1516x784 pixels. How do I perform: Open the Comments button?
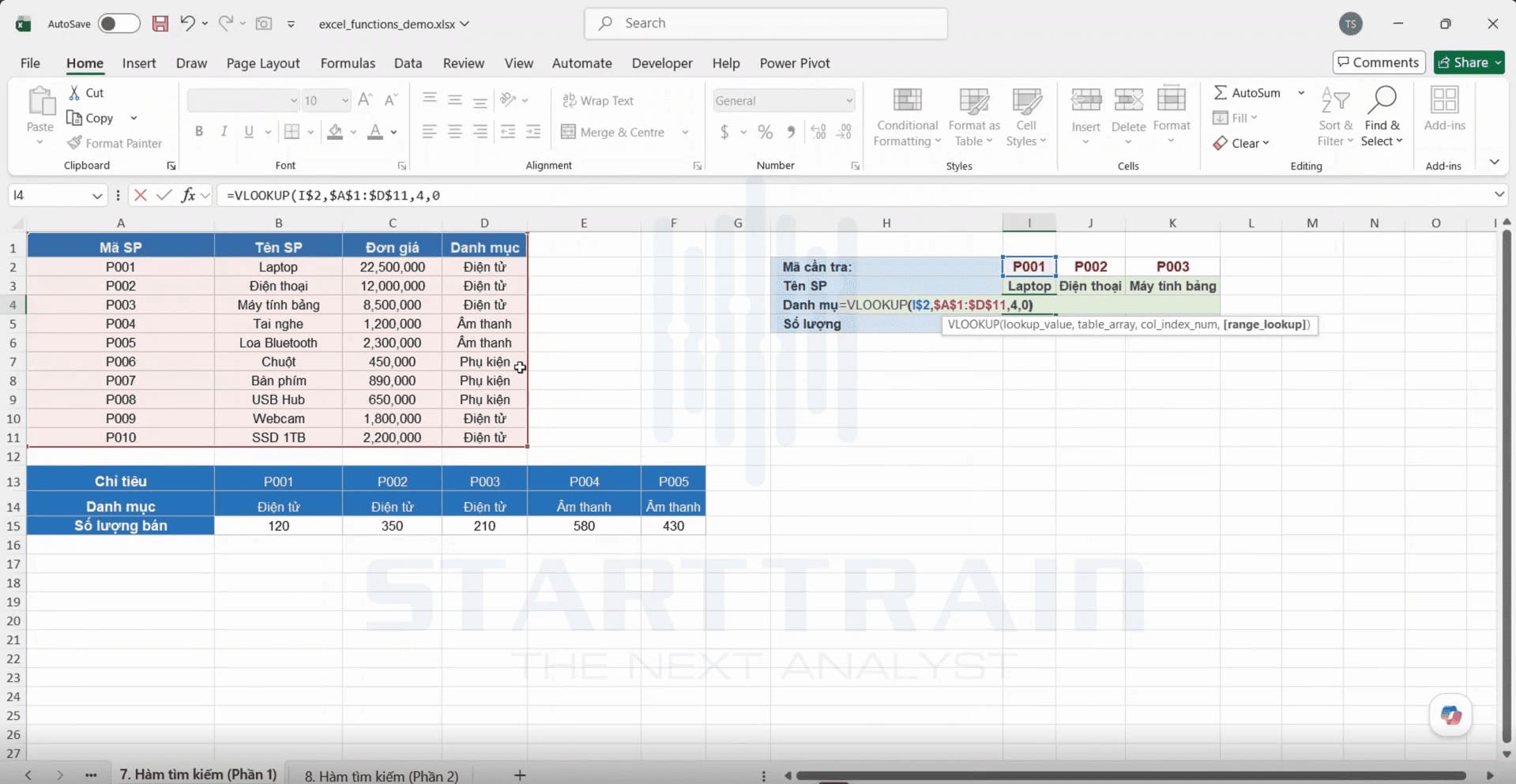[x=1379, y=62]
